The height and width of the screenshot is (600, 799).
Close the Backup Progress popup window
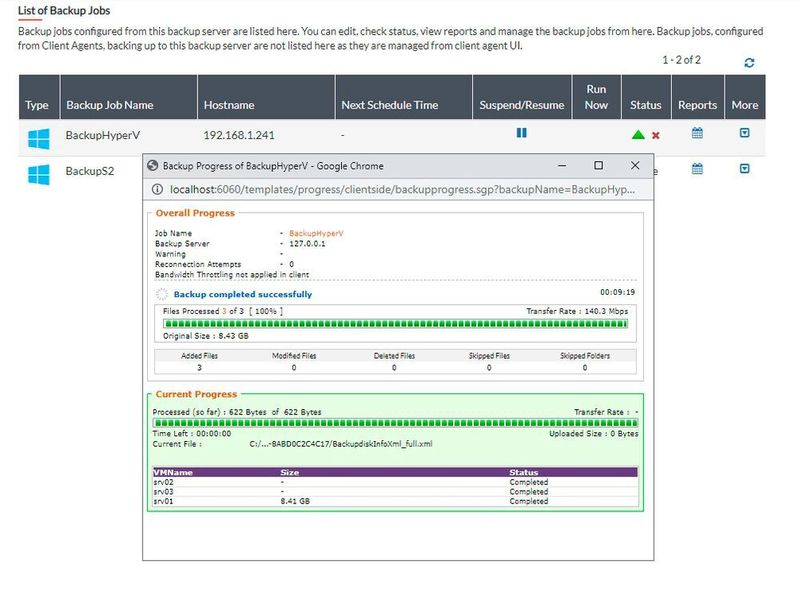tap(634, 165)
